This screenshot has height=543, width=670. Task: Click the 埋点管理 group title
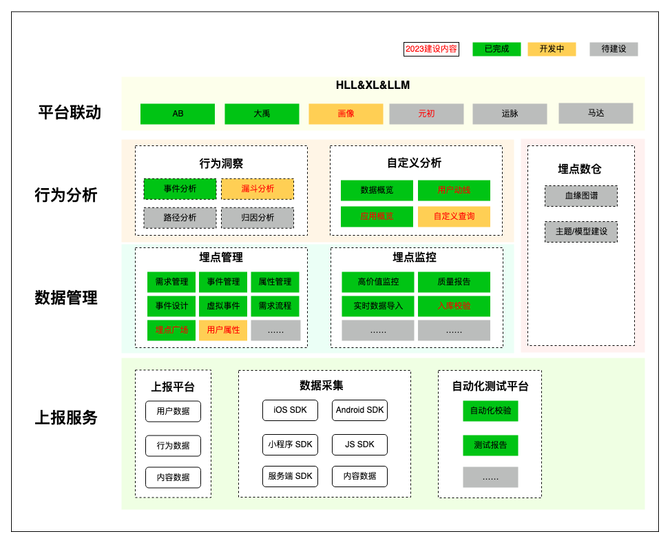pyautogui.click(x=221, y=257)
